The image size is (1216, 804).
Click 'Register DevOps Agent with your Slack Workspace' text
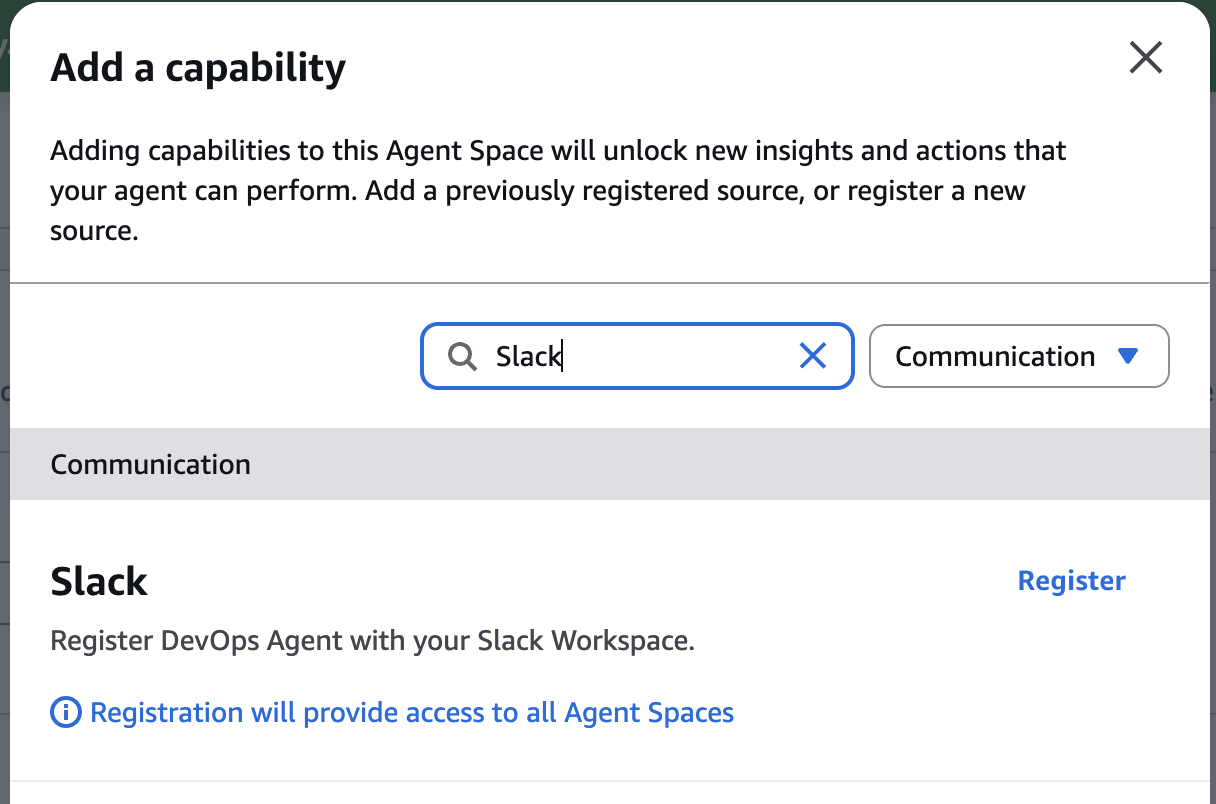coord(372,640)
